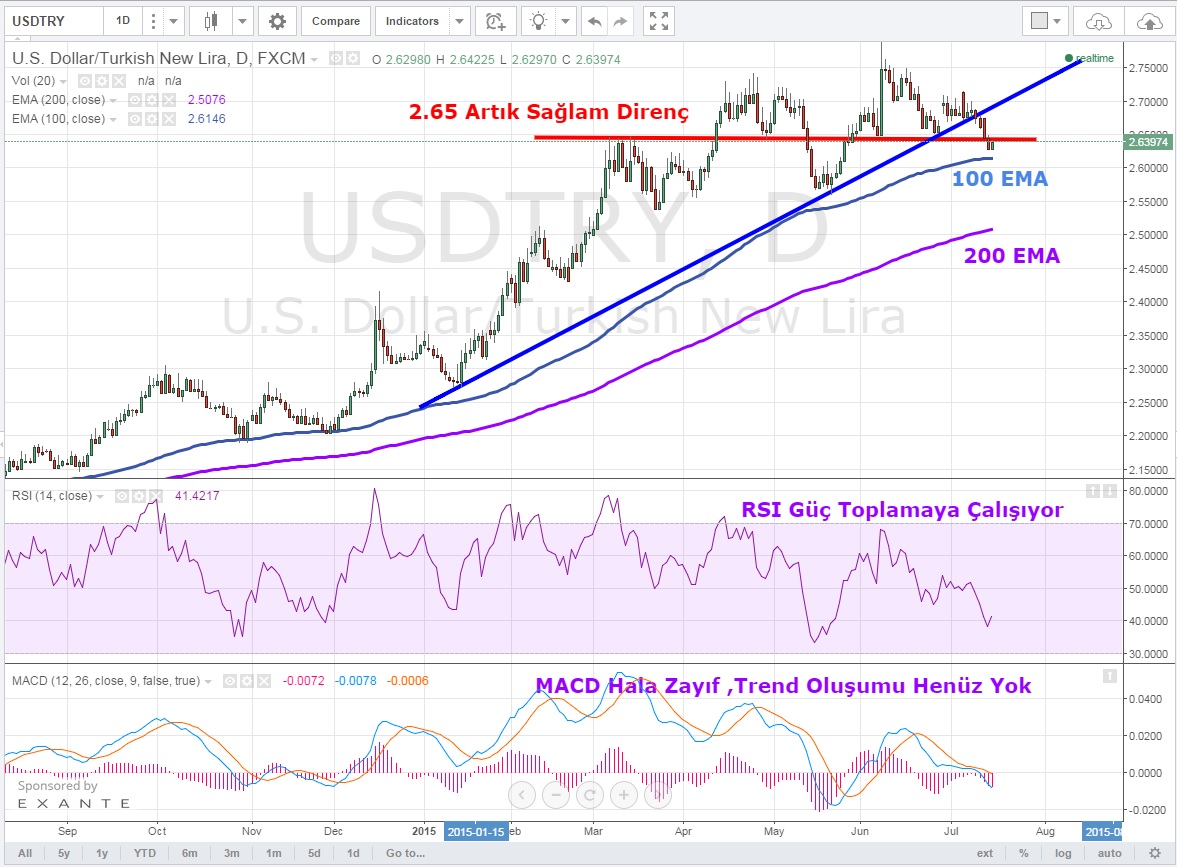Toggle percent scale at bottom right
The image size is (1177, 867).
pos(1024,853)
